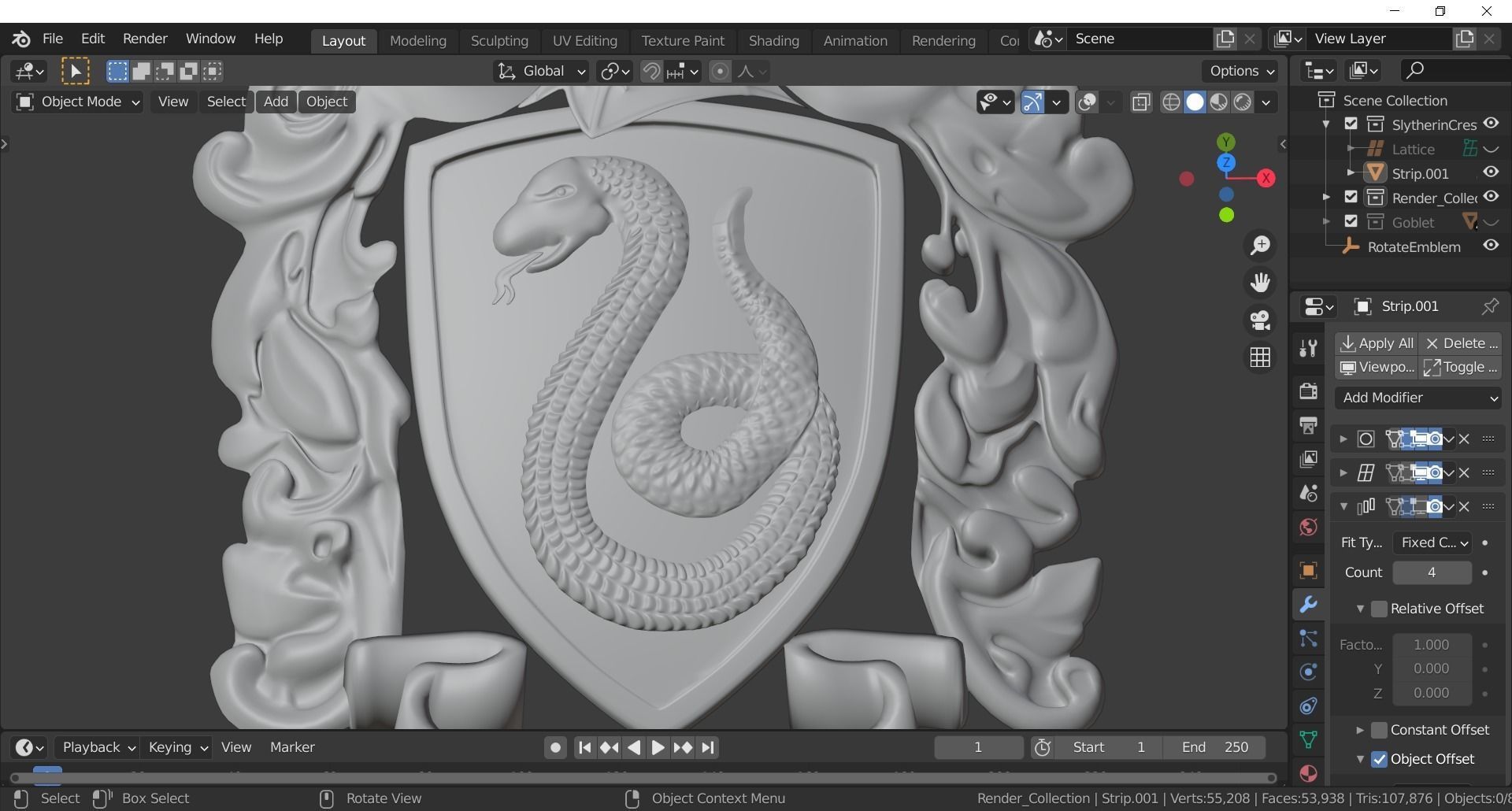Screen dimensions: 1512x811
Task: Select solid viewport shading
Action: tap(1195, 102)
